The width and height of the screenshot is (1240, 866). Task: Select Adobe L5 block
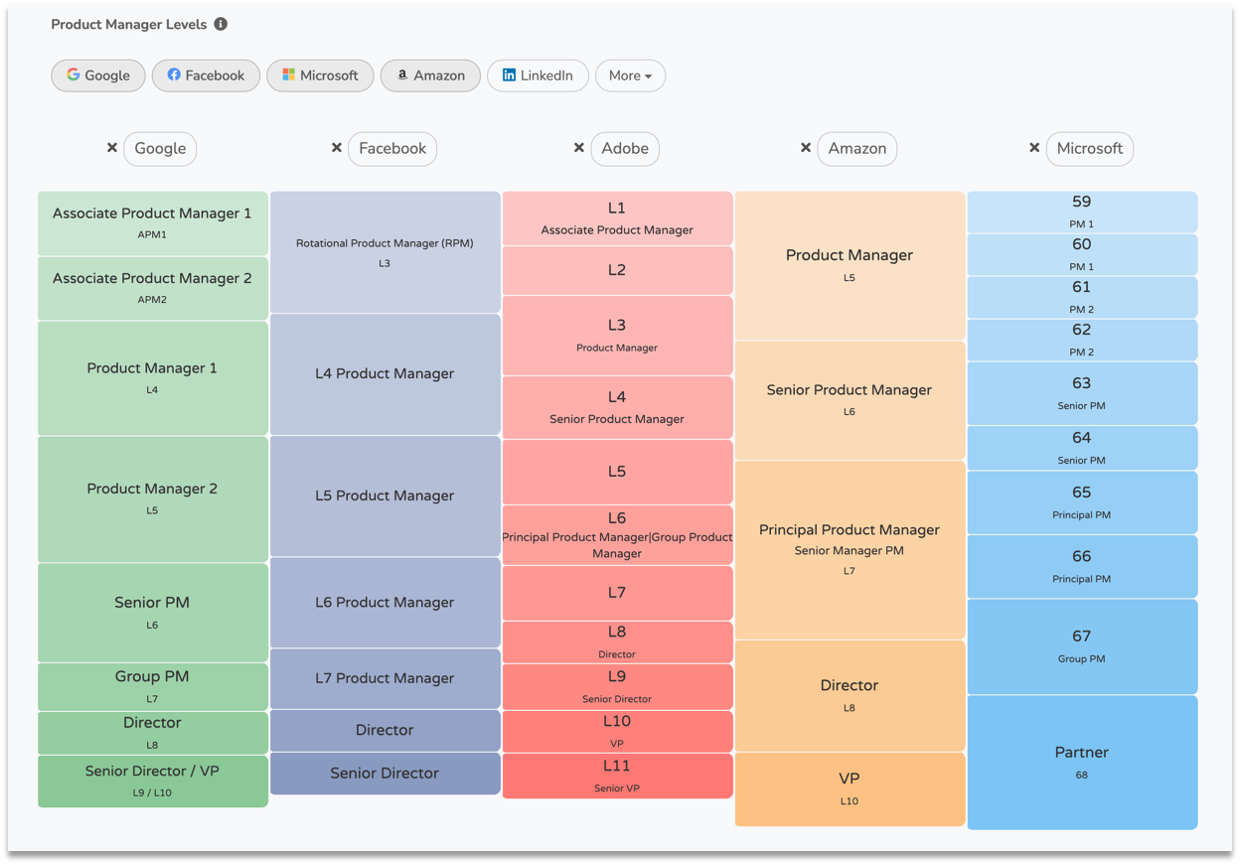tap(617, 472)
